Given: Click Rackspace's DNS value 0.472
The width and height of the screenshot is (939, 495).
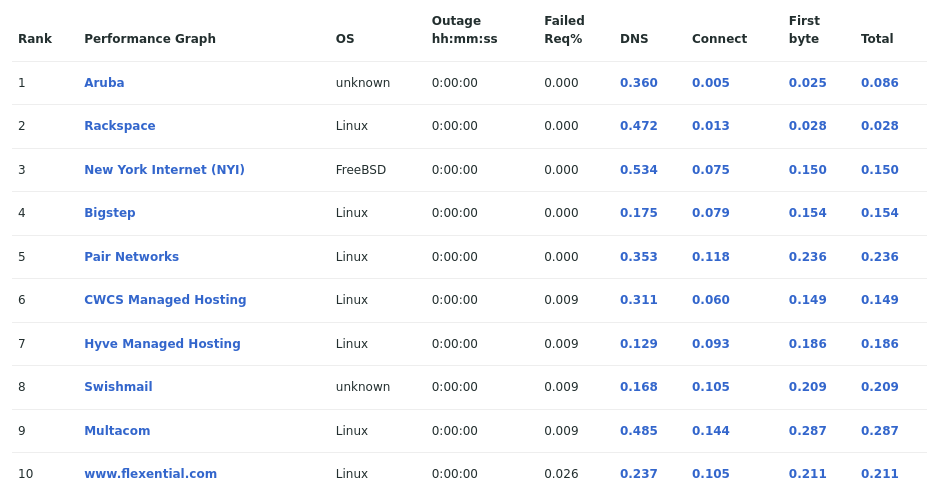Looking at the screenshot, I should (x=638, y=126).
